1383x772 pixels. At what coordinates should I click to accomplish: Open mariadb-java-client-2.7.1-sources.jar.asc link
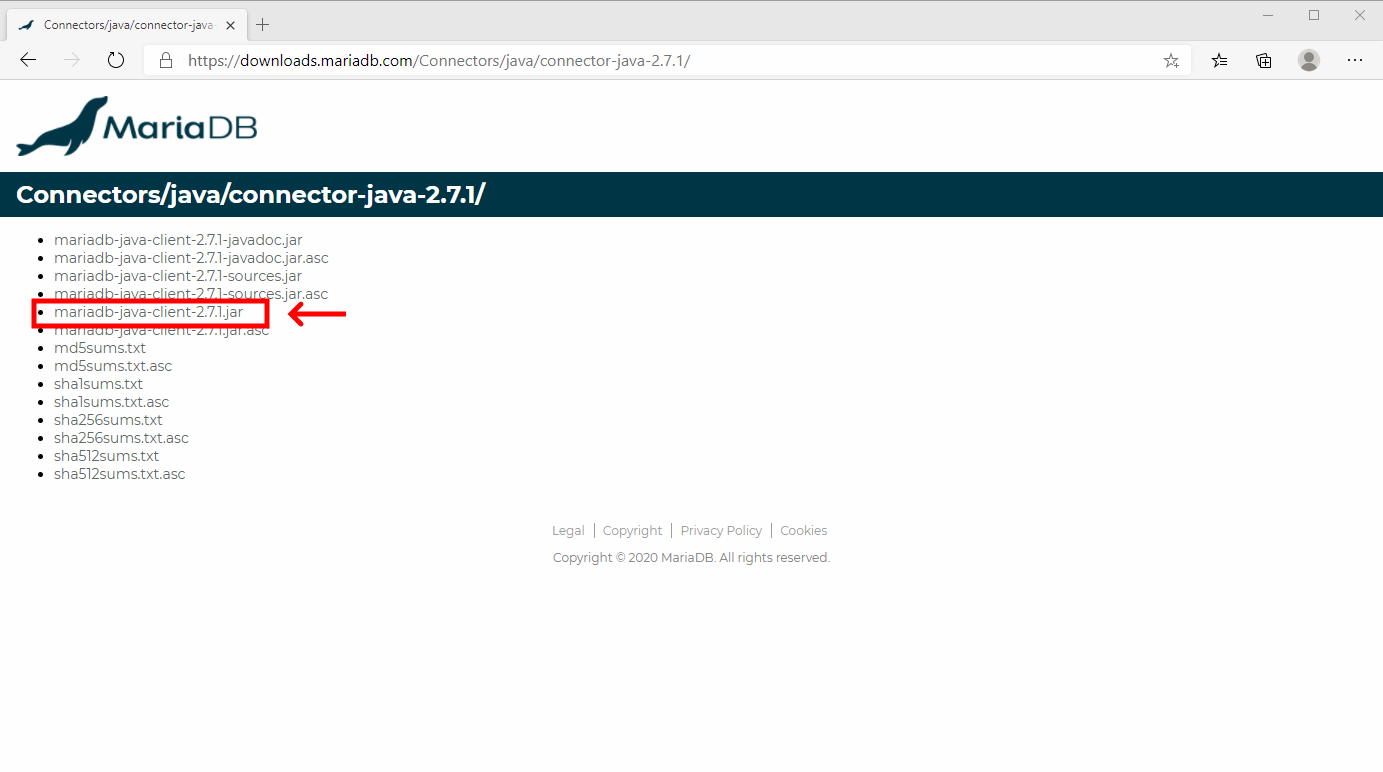coord(191,294)
